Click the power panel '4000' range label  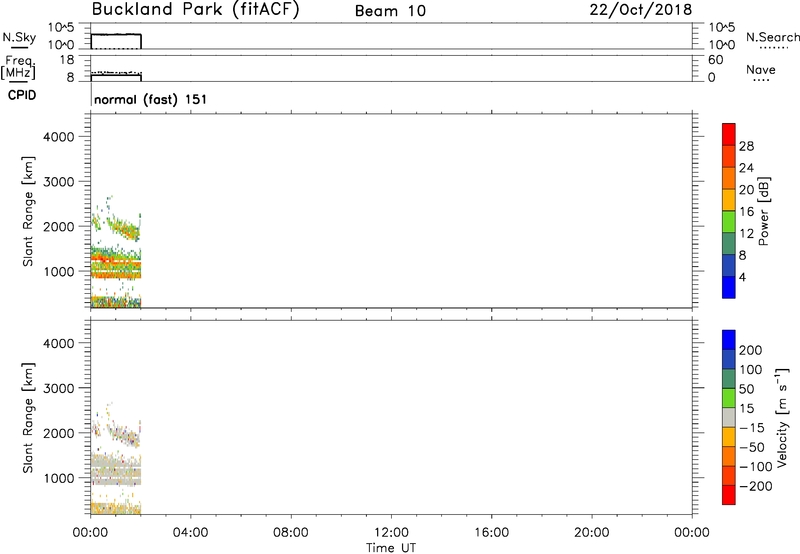pos(59,137)
